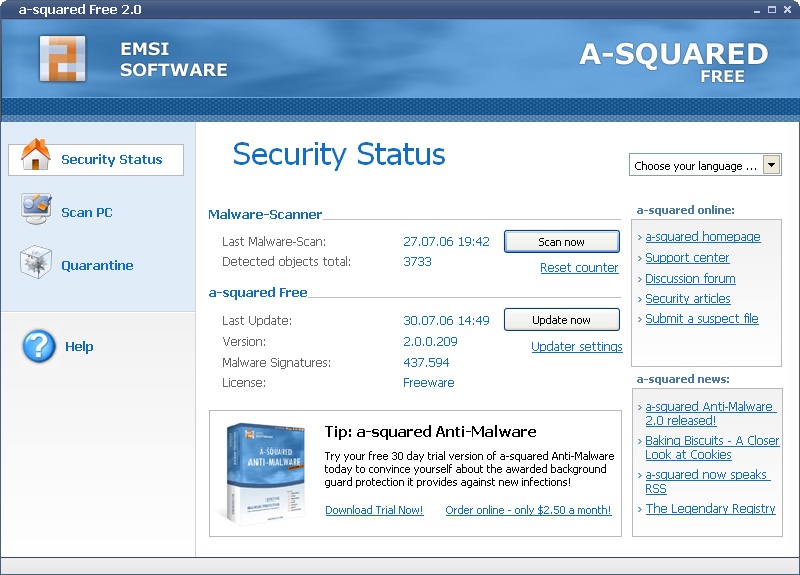The image size is (800, 575).
Task: Click Submit a suspect file link
Action: click(702, 319)
